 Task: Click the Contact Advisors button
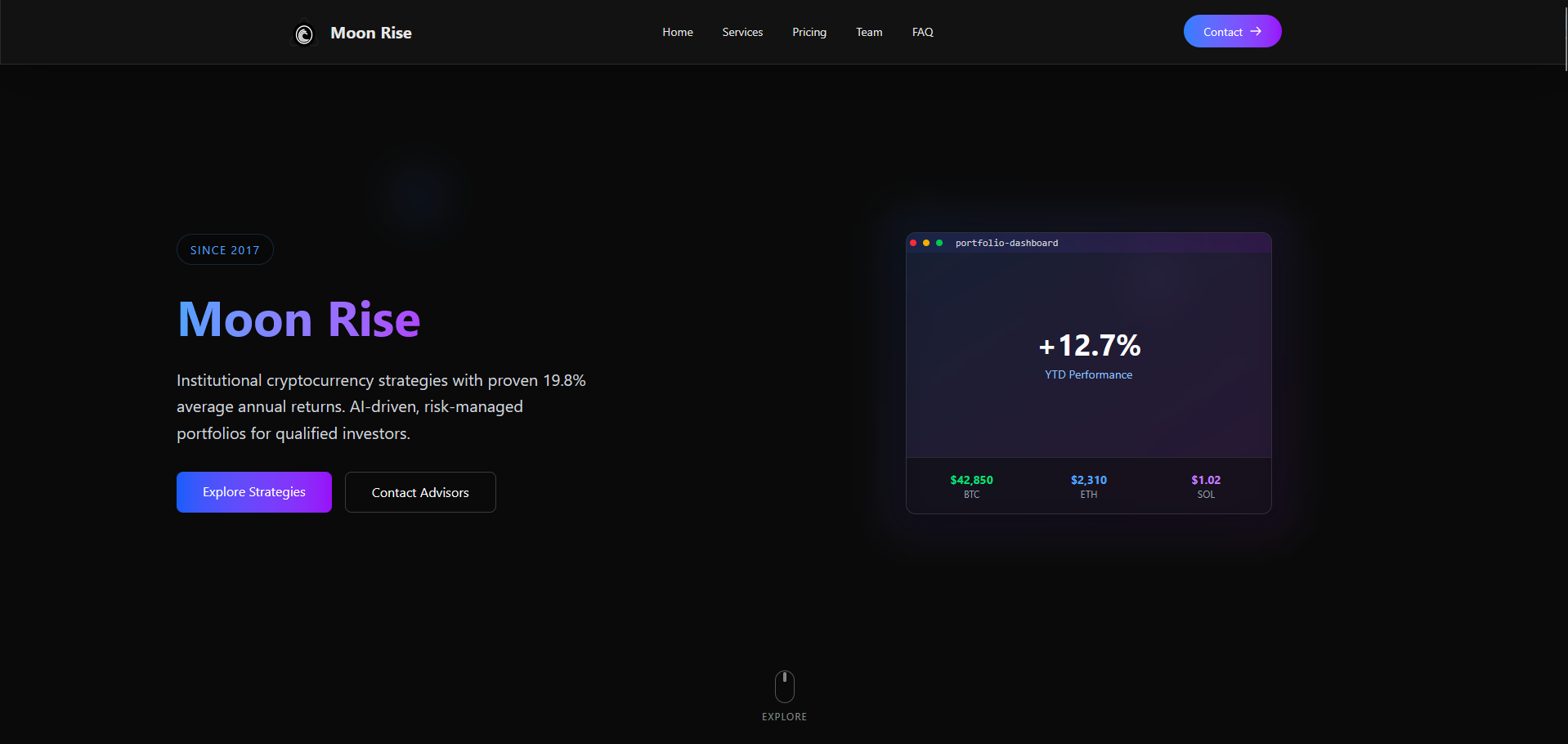pos(420,491)
